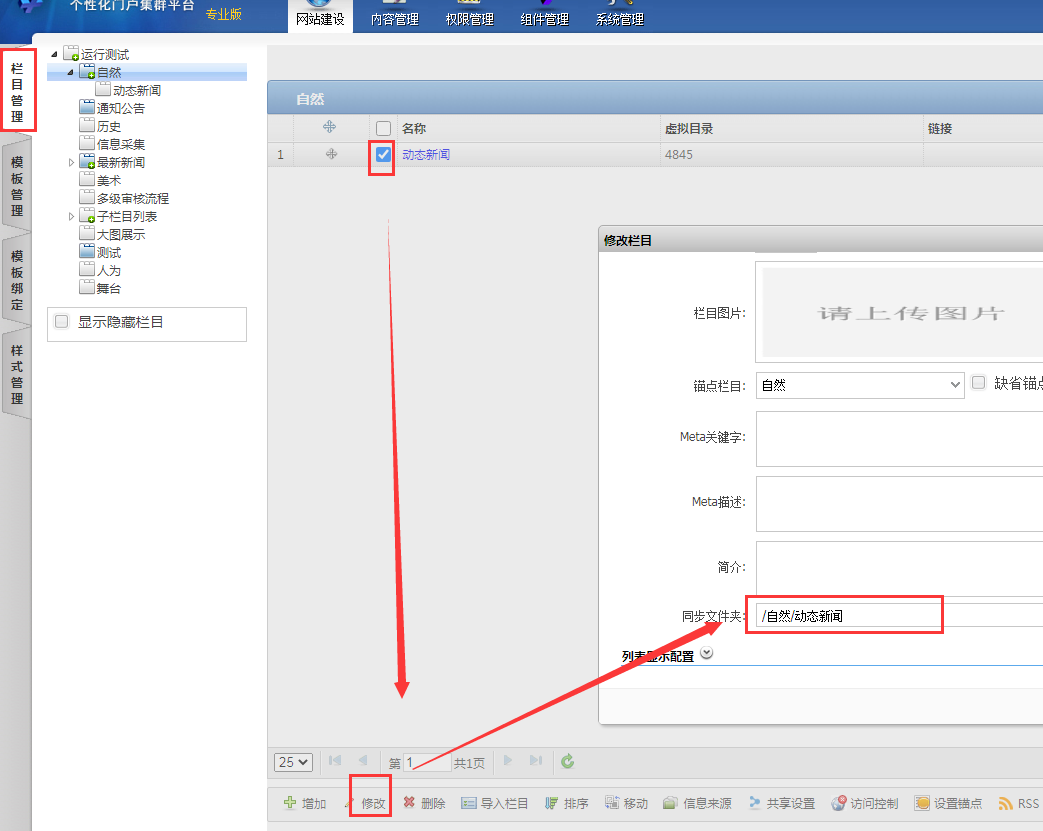Click the green Add (增加) plus icon
Screen dimensions: 1043x831
(290, 803)
